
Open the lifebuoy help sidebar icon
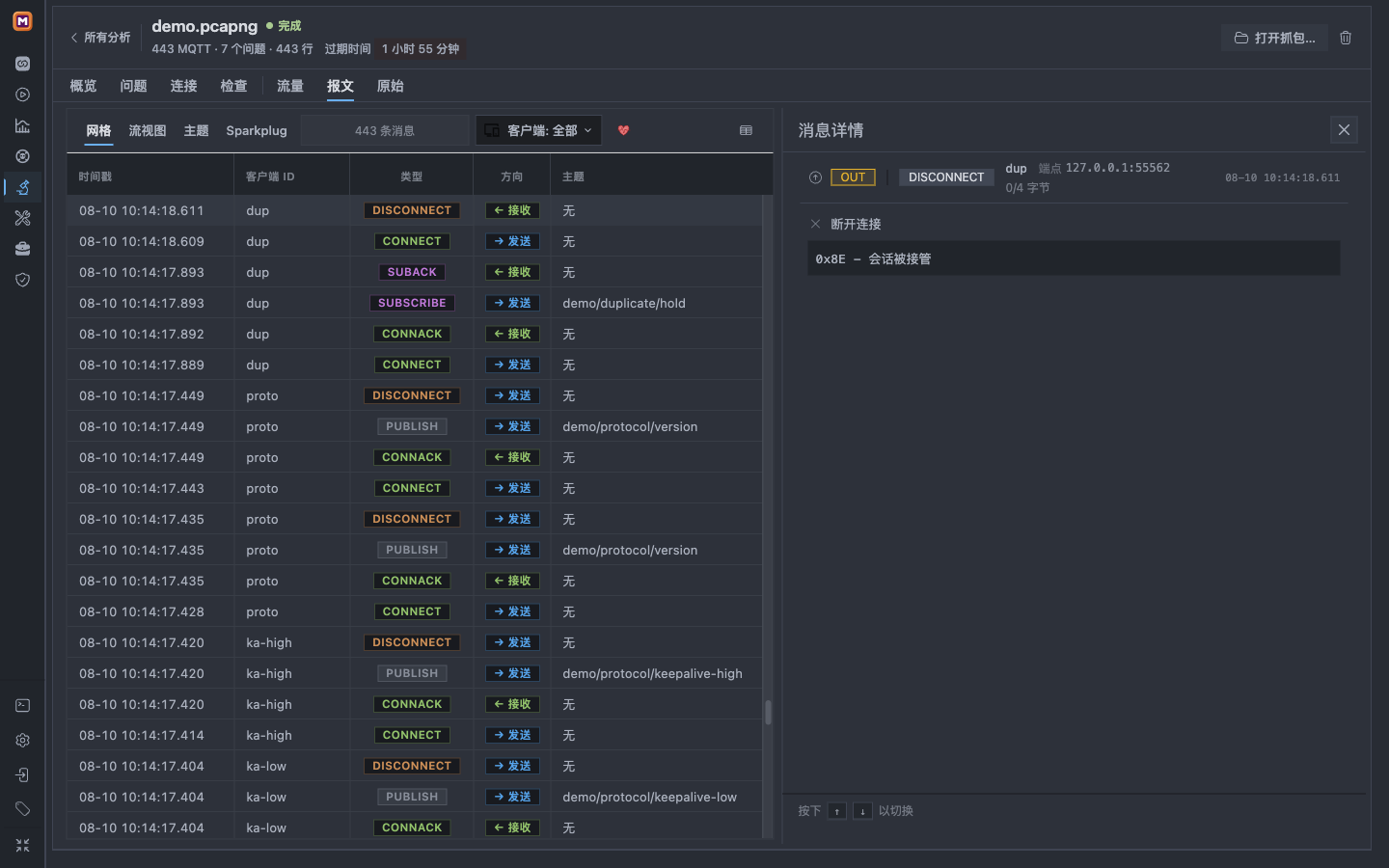pyautogui.click(x=22, y=156)
